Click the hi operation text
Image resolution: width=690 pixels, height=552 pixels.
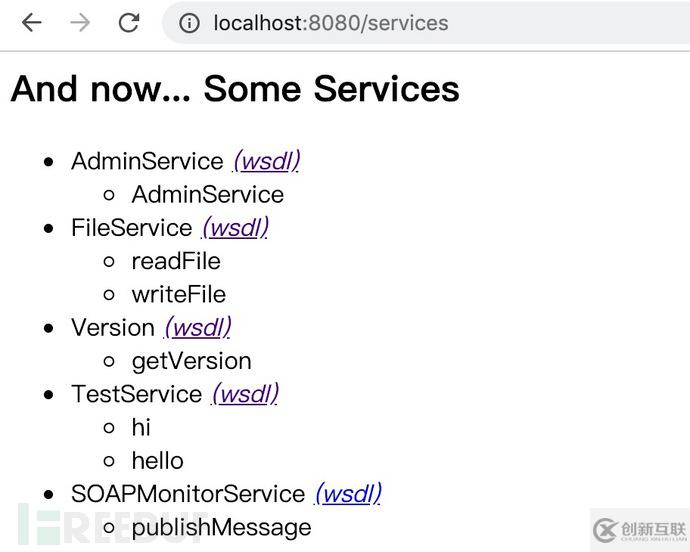click(x=141, y=428)
